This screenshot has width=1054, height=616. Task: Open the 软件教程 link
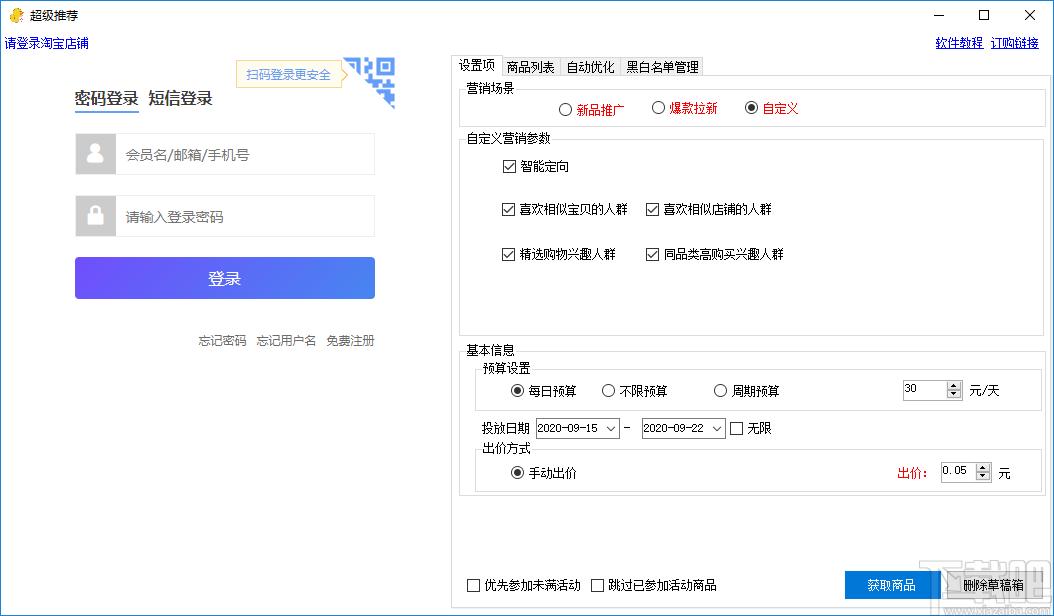click(959, 43)
